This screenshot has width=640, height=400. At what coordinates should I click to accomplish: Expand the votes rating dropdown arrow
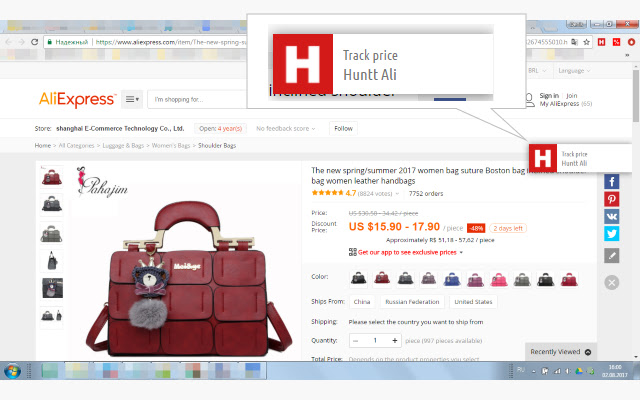click(x=397, y=194)
